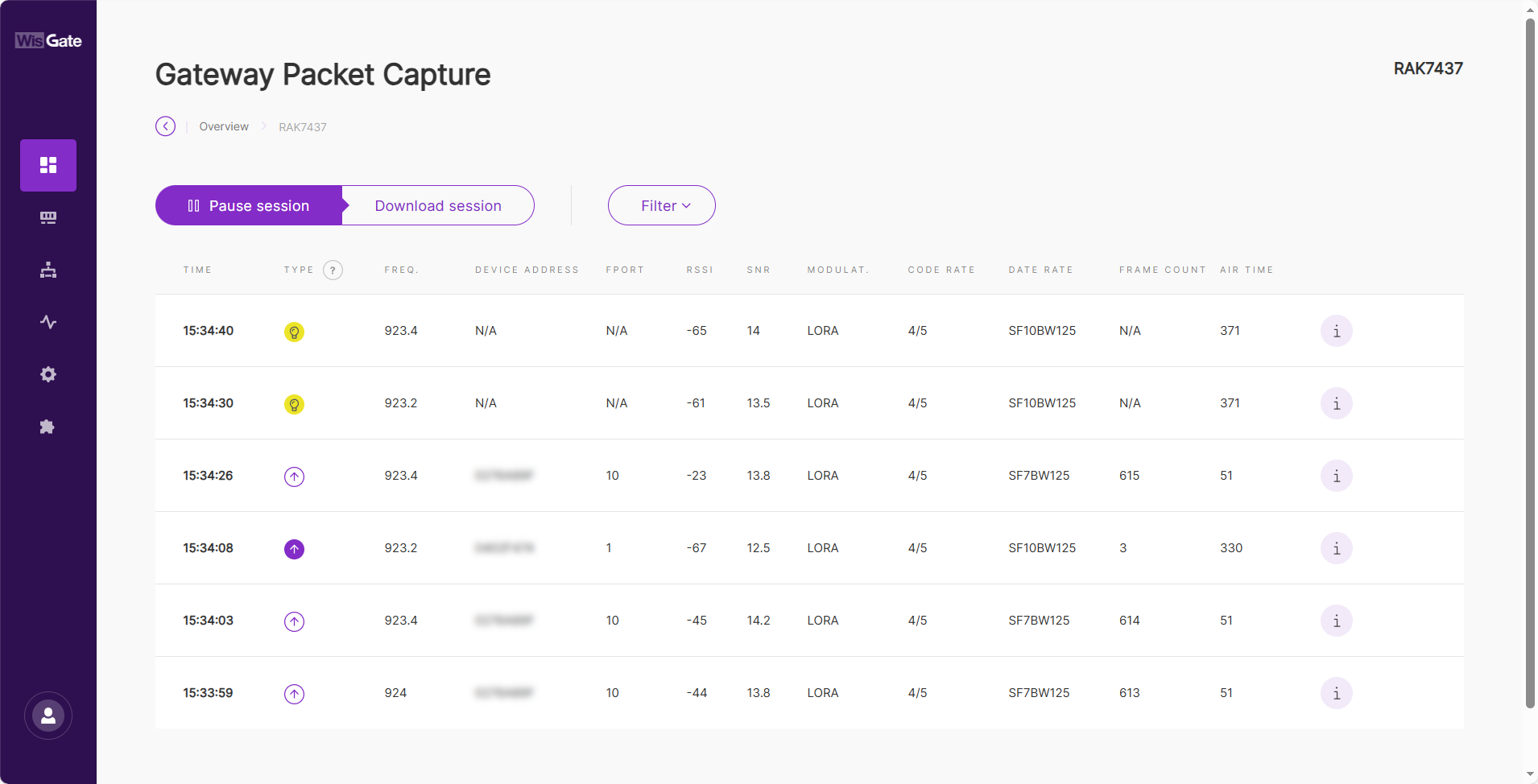1538x784 pixels.
Task: Expand details for the 15:34:26 packet via its info icon
Action: tap(1336, 476)
